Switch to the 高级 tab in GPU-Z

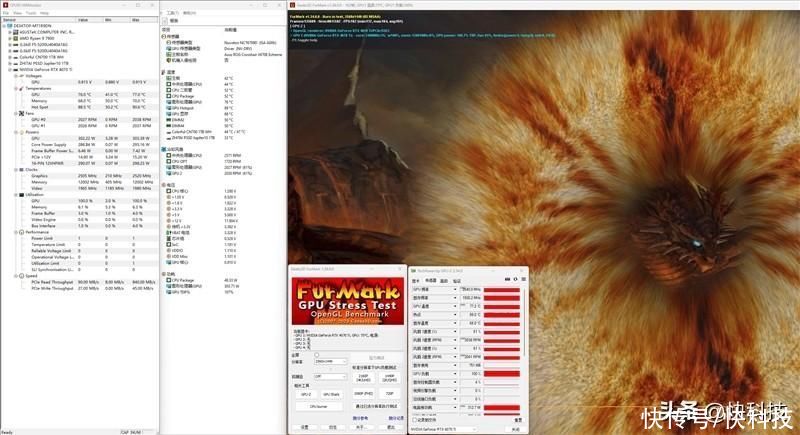[x=444, y=281]
